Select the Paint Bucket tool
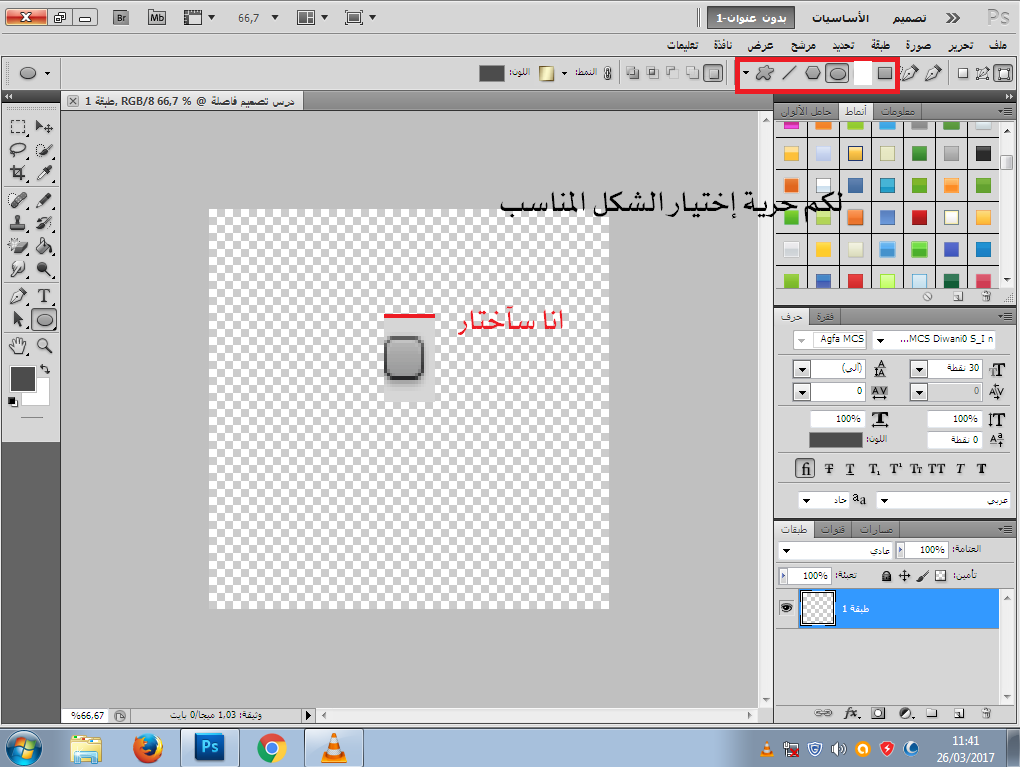 (x=44, y=246)
